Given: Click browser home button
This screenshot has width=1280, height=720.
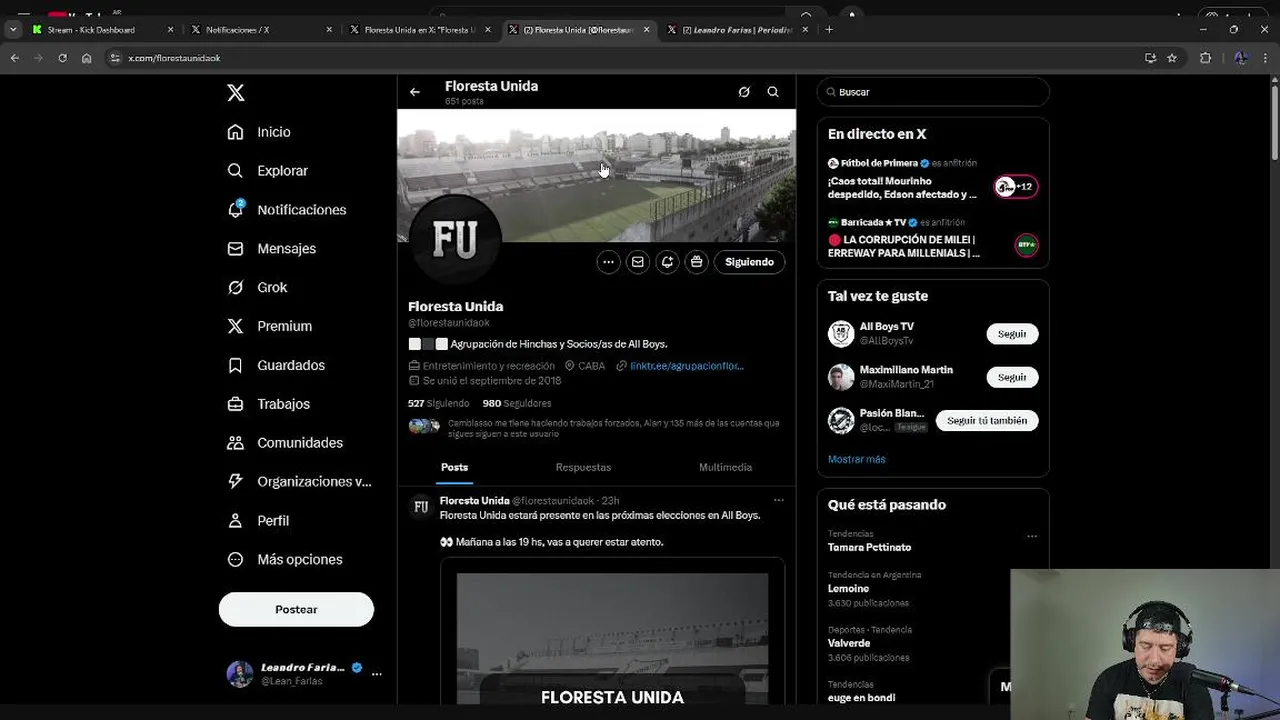Looking at the screenshot, I should [87, 58].
